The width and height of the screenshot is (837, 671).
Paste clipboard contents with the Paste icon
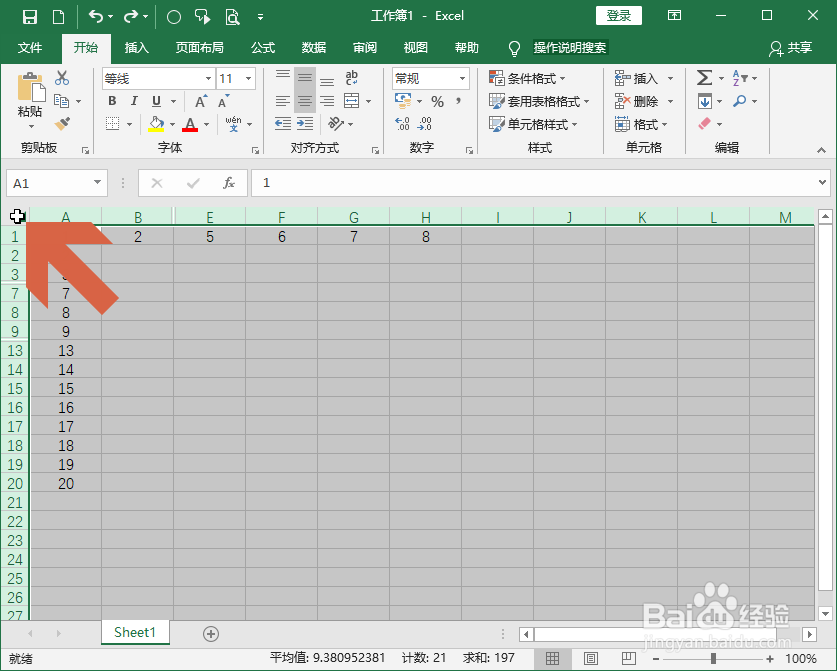[31, 88]
